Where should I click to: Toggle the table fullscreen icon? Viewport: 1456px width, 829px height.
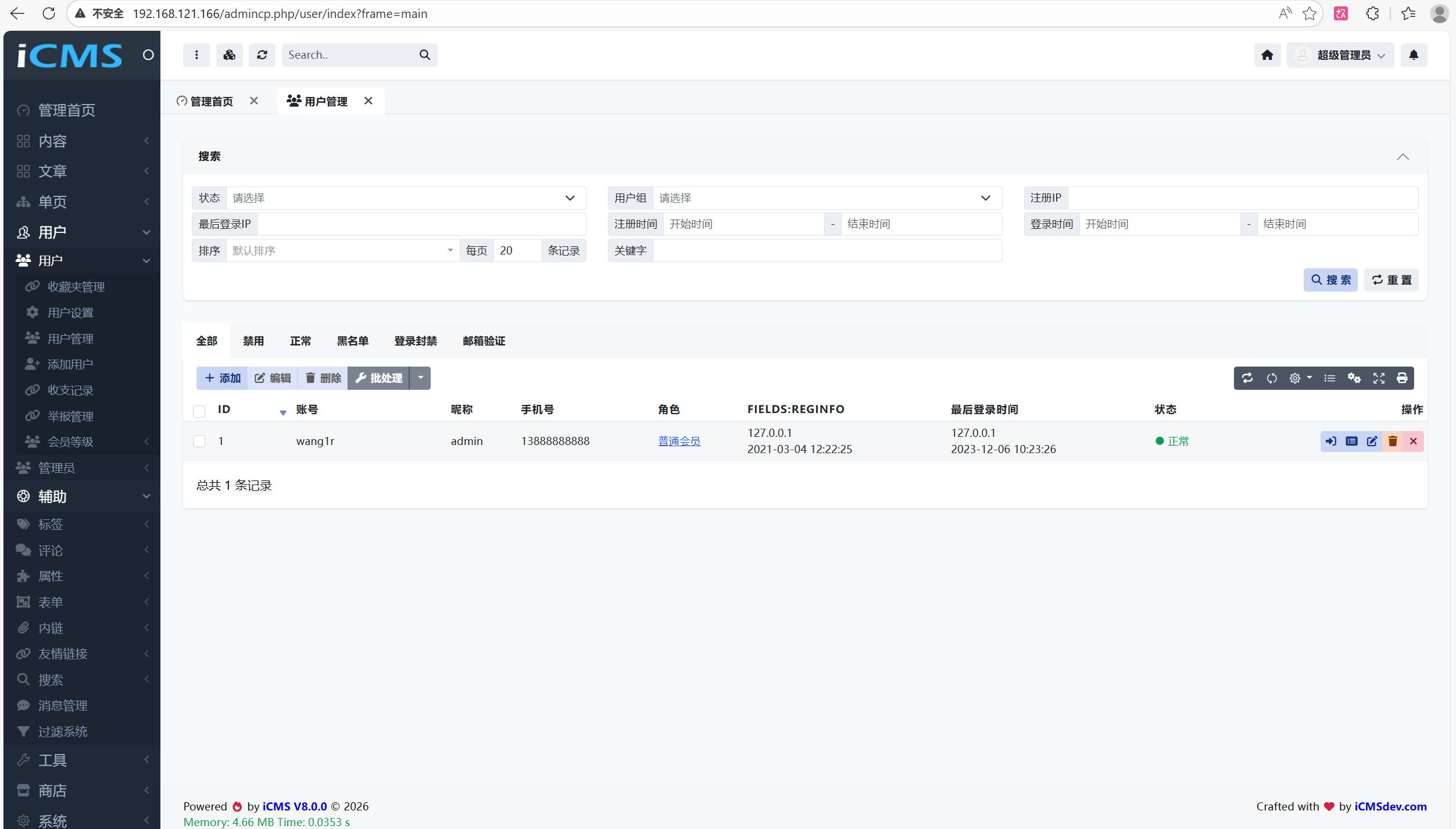[1379, 378]
